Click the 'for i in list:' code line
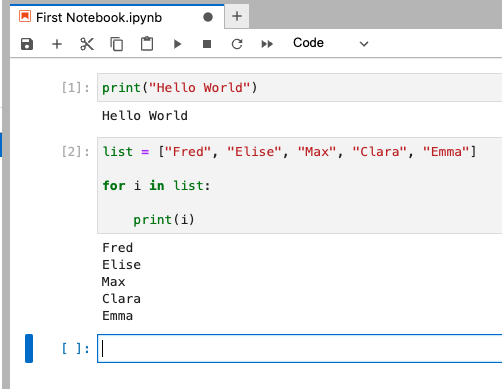The height and width of the screenshot is (389, 502). click(157, 186)
